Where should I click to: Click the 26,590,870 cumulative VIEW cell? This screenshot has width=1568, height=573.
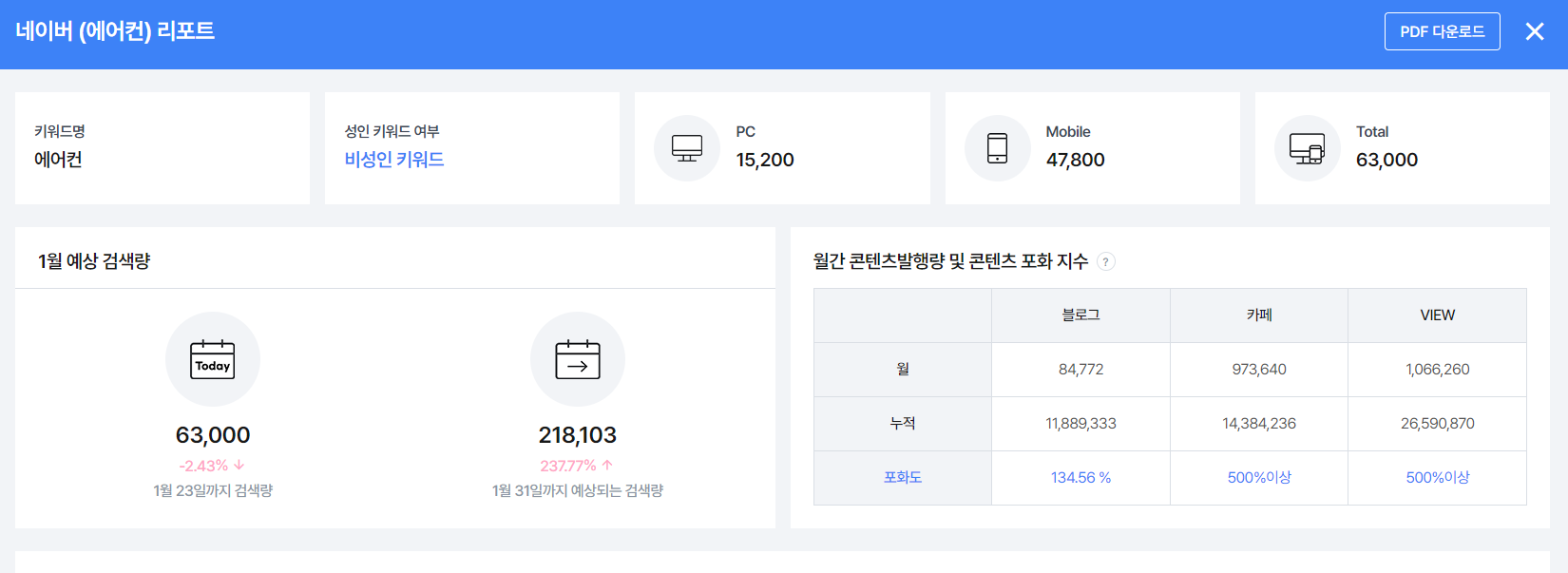pos(1437,424)
